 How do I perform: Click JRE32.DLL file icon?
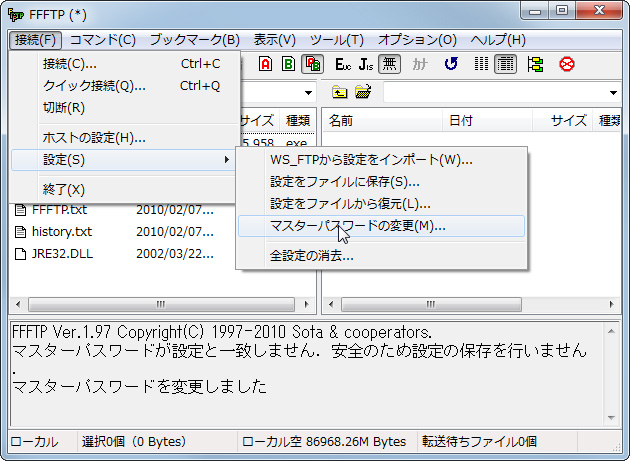20,254
